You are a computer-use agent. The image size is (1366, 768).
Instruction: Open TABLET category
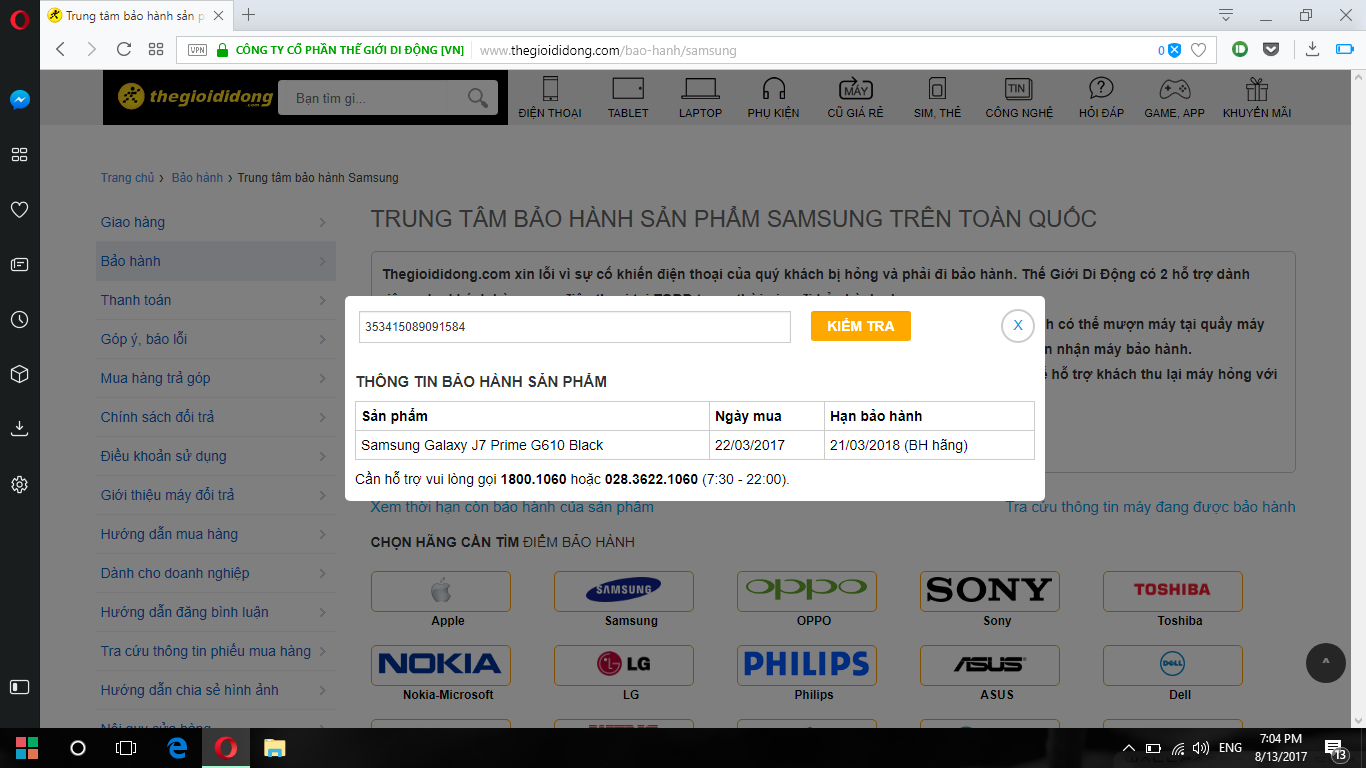click(x=628, y=98)
